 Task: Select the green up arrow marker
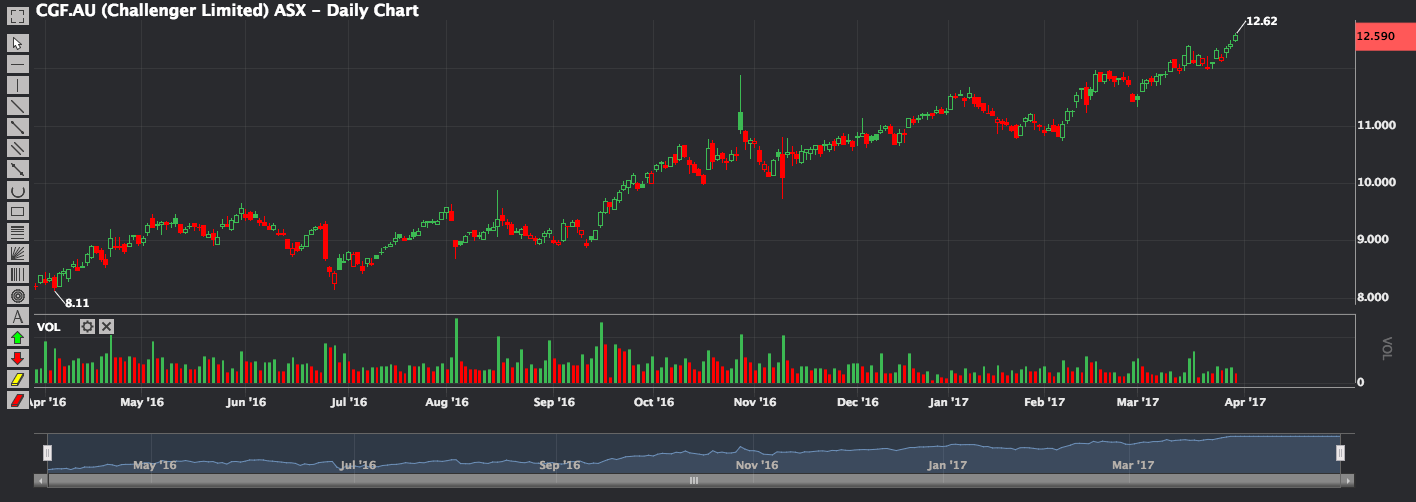[17, 337]
